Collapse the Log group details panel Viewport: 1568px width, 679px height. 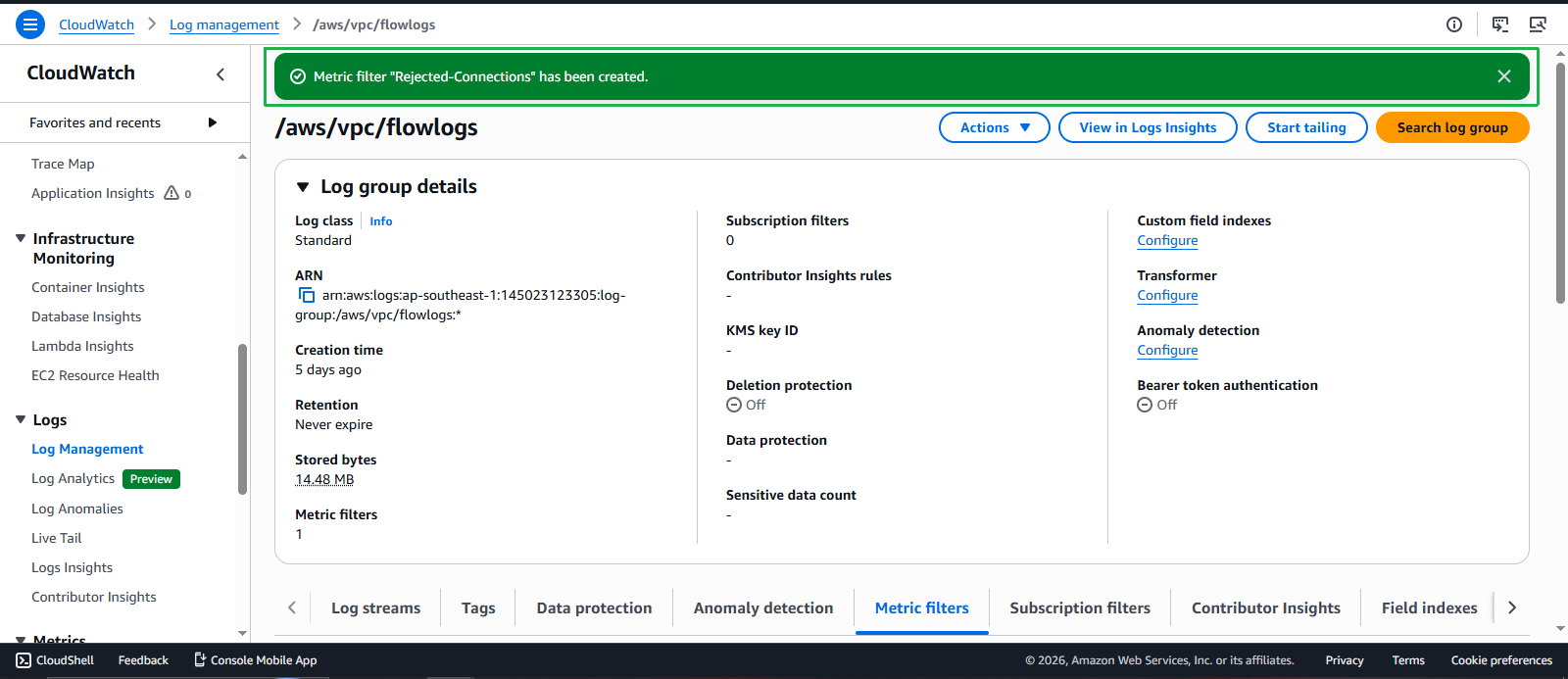pyautogui.click(x=303, y=187)
